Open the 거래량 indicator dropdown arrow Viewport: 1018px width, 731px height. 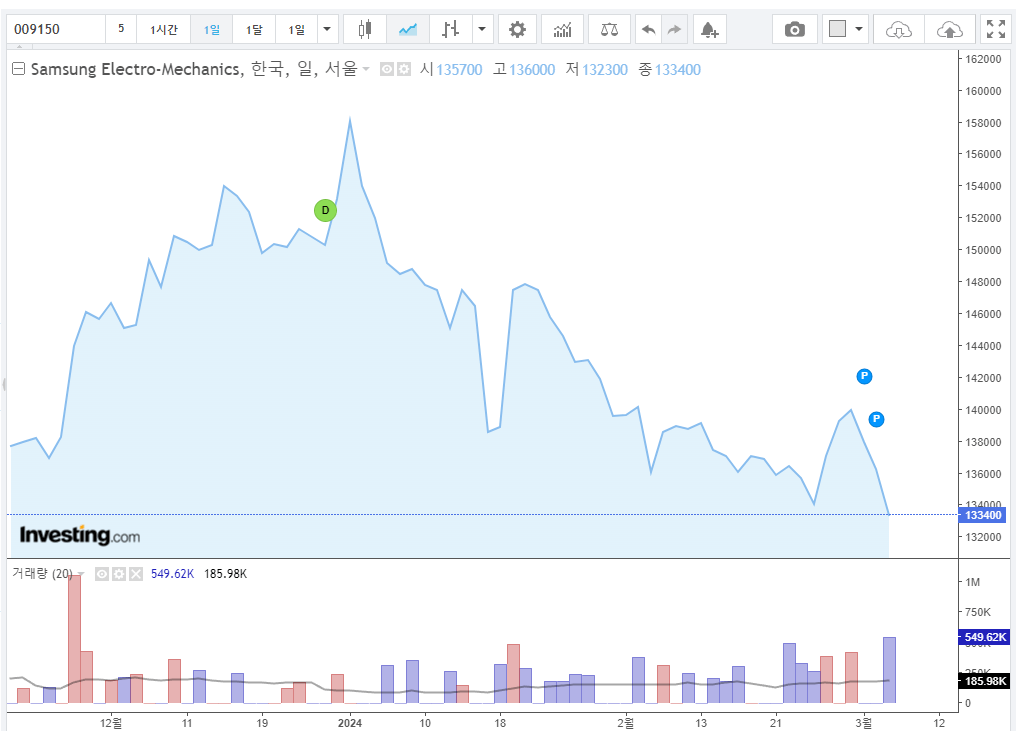click(81, 574)
